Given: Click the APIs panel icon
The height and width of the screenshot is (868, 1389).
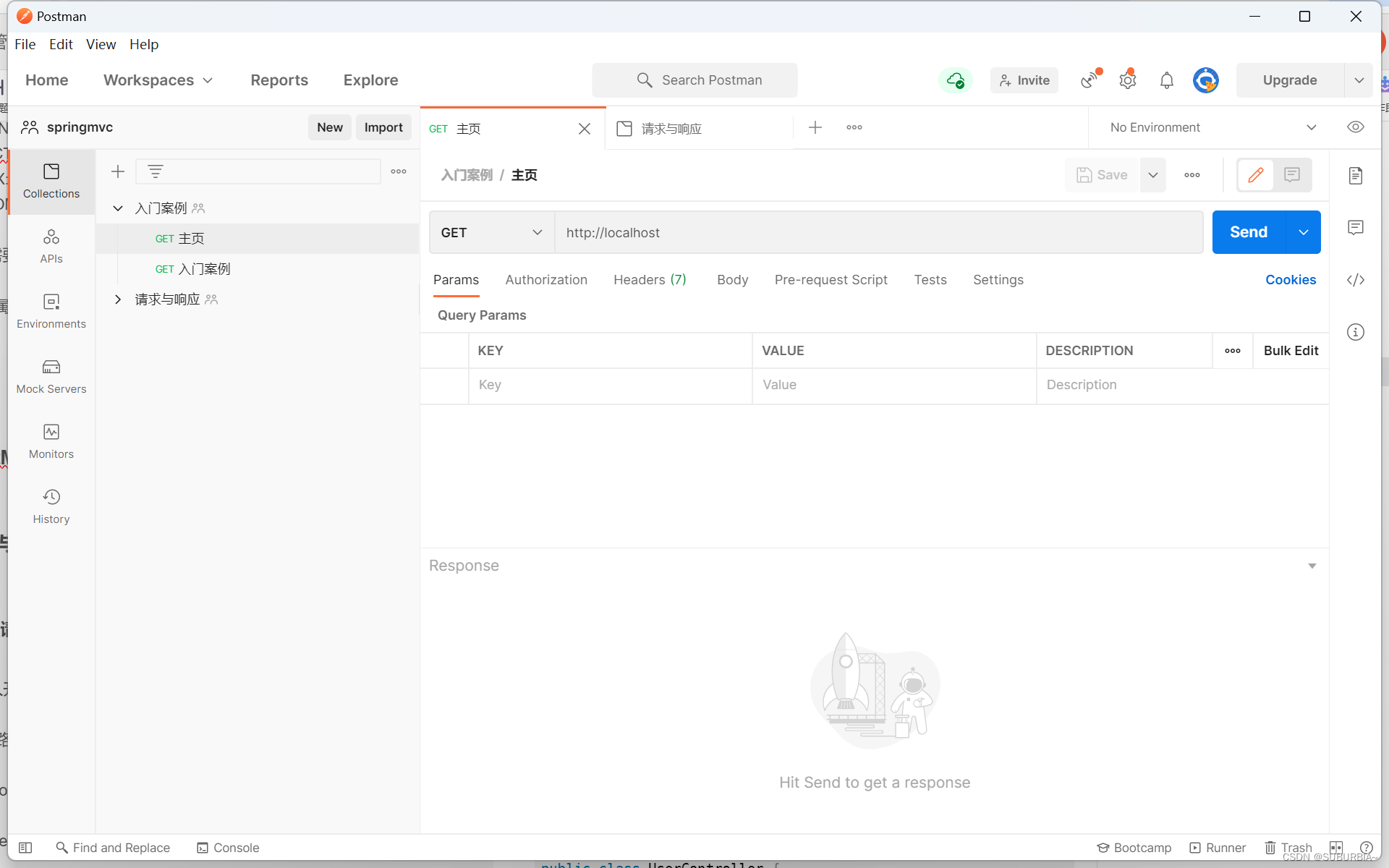Looking at the screenshot, I should (x=51, y=245).
